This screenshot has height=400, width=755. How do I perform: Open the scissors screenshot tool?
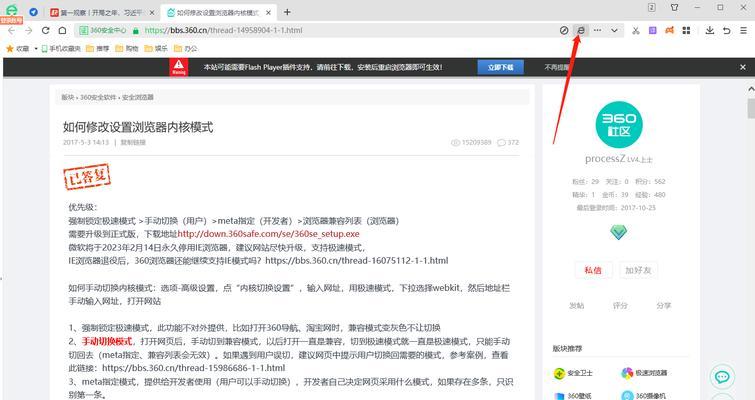pos(636,30)
